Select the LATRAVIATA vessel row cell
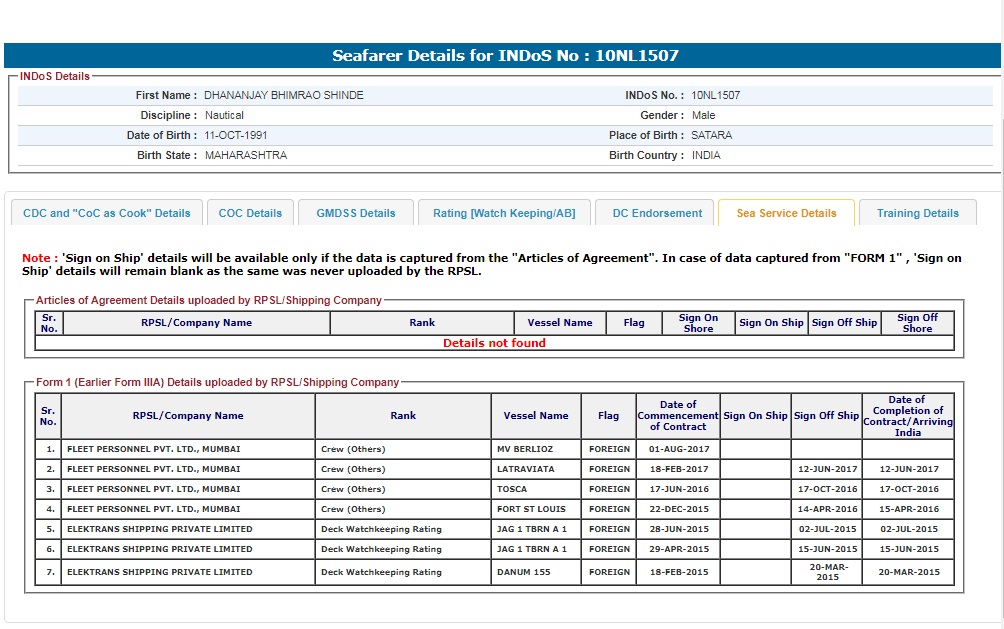Viewport: 1004px width, 629px height. (x=526, y=469)
